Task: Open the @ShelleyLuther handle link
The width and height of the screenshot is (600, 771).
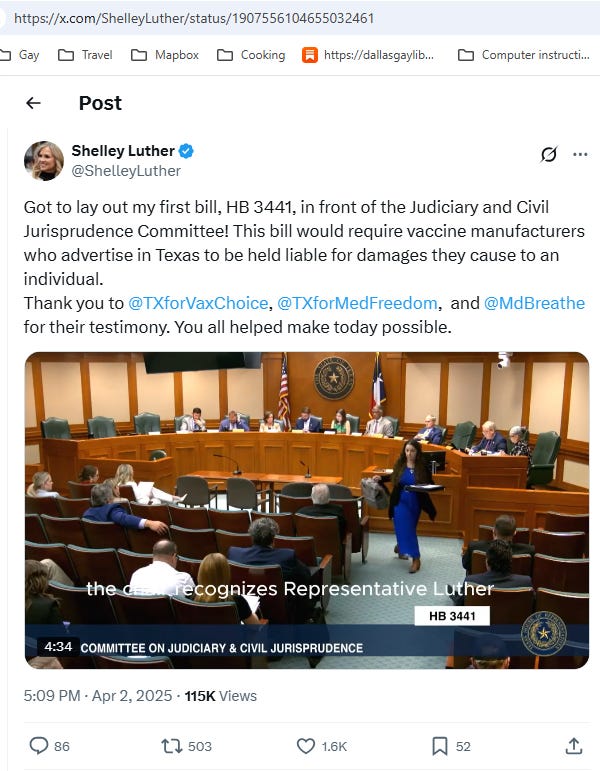Action: tap(126, 171)
